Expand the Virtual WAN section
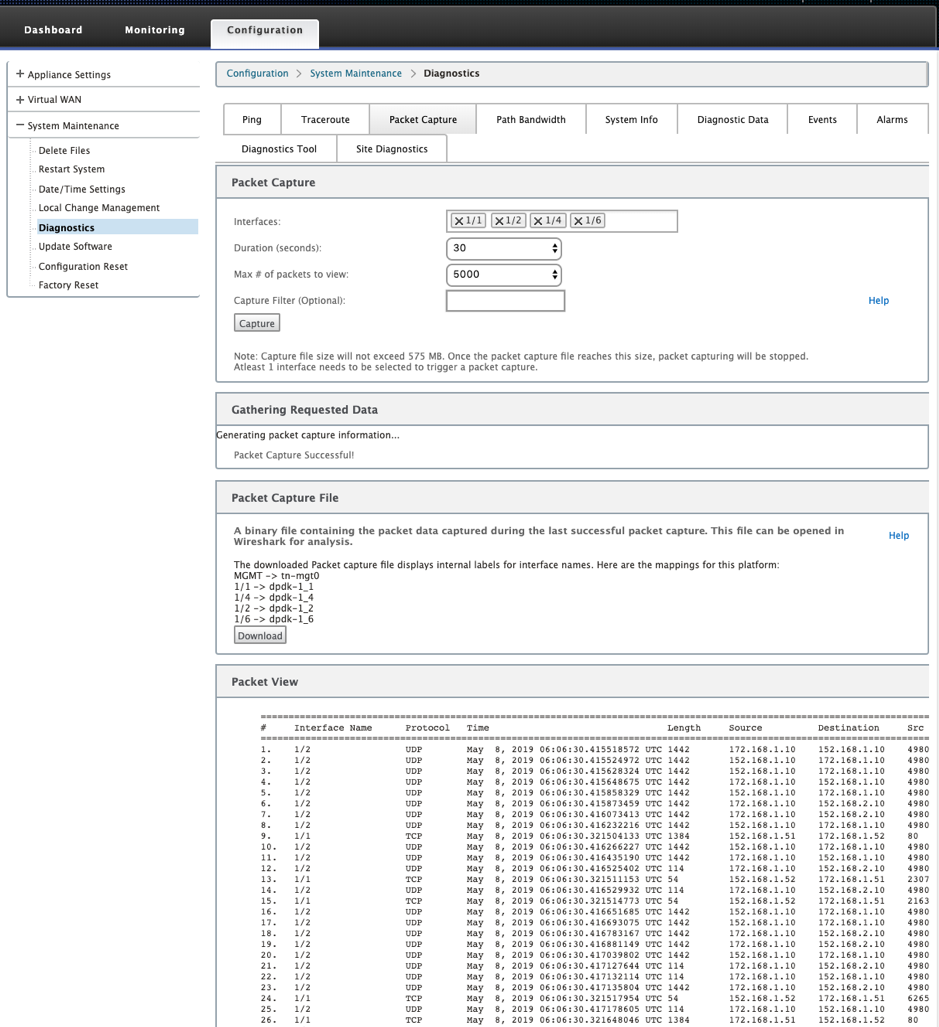This screenshot has width=939, height=1027. (x=20, y=100)
